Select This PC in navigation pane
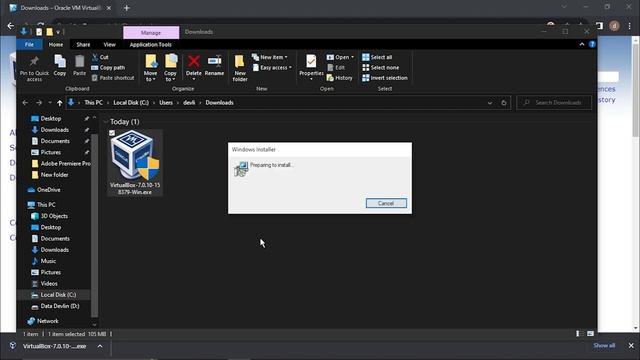The image size is (640, 360). click(46, 204)
